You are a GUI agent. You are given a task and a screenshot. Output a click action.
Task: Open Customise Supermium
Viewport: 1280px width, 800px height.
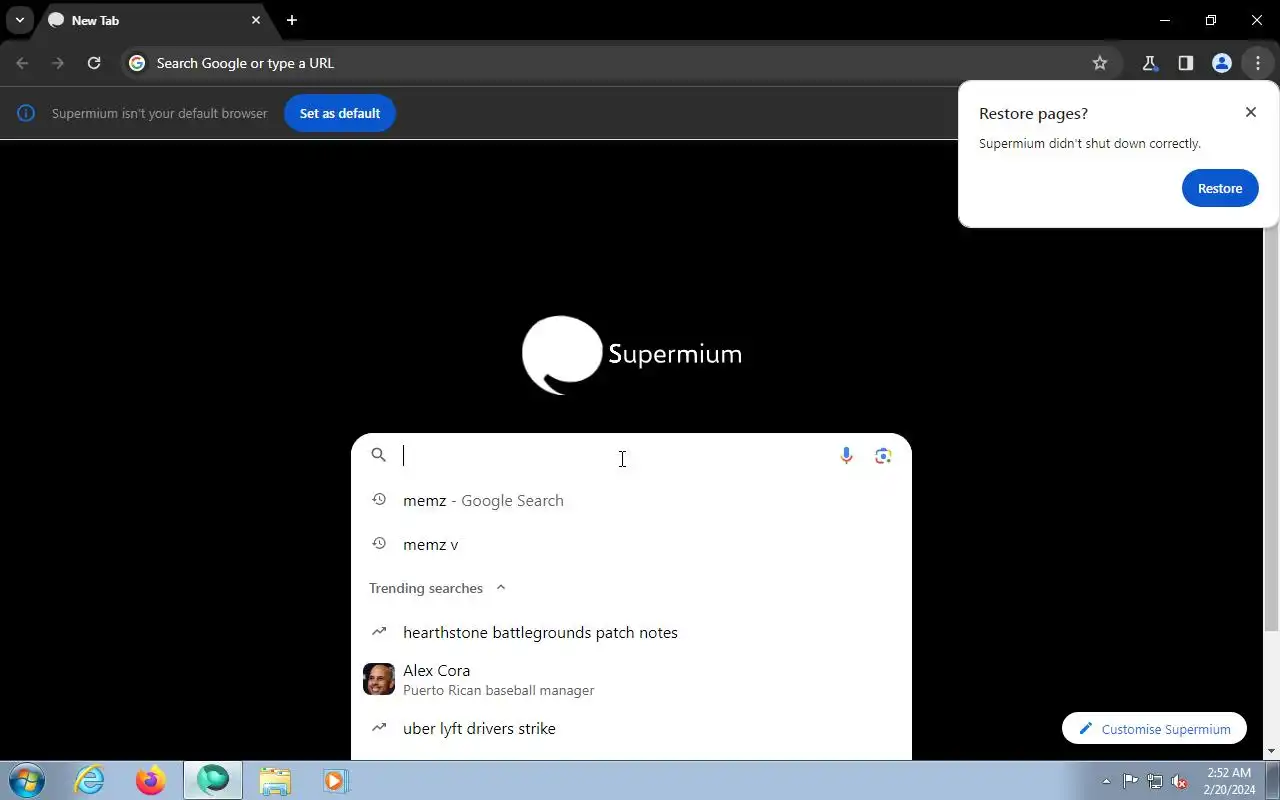pyautogui.click(x=1154, y=729)
